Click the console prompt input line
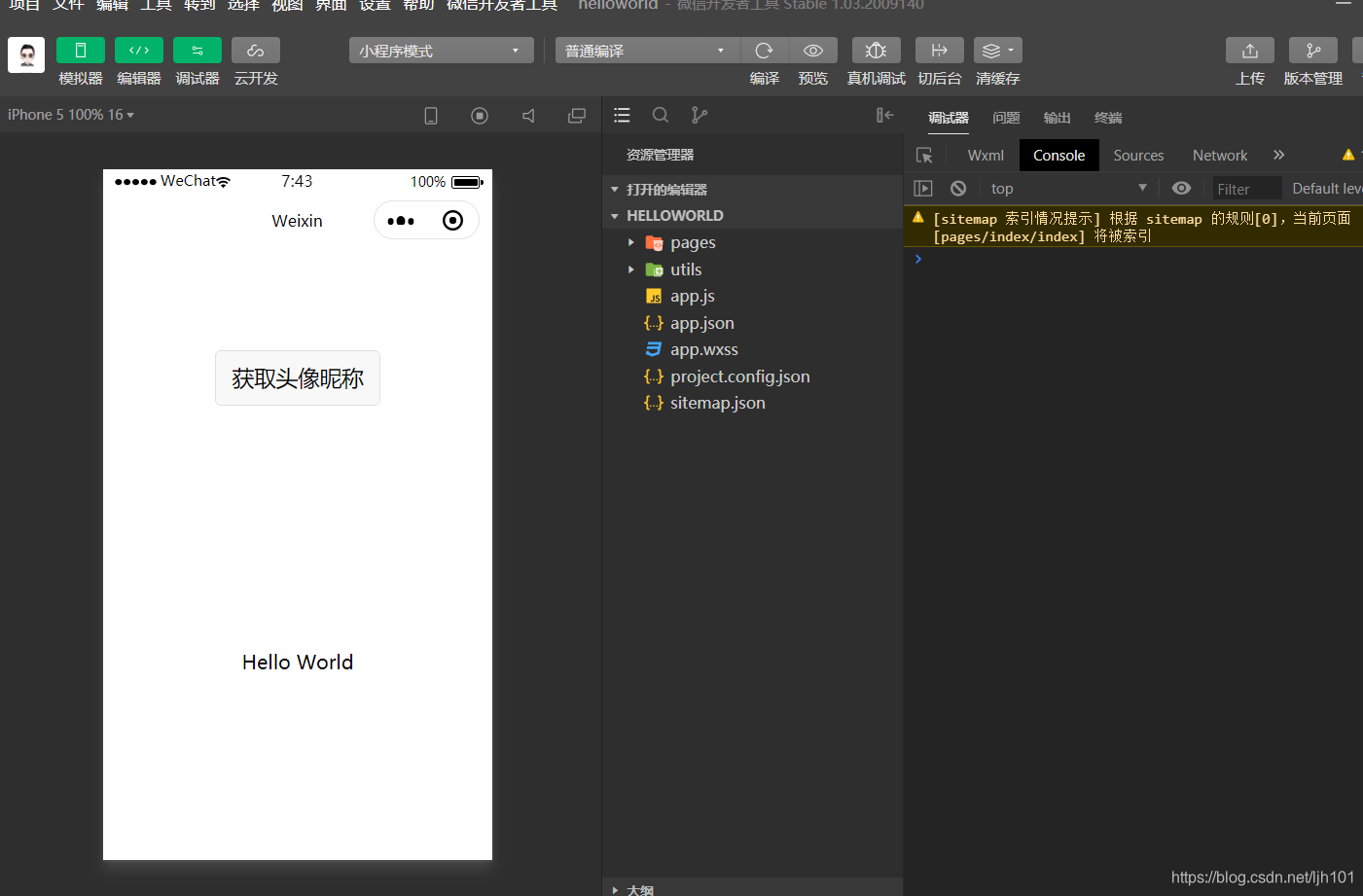1363x896 pixels. [x=1133, y=260]
